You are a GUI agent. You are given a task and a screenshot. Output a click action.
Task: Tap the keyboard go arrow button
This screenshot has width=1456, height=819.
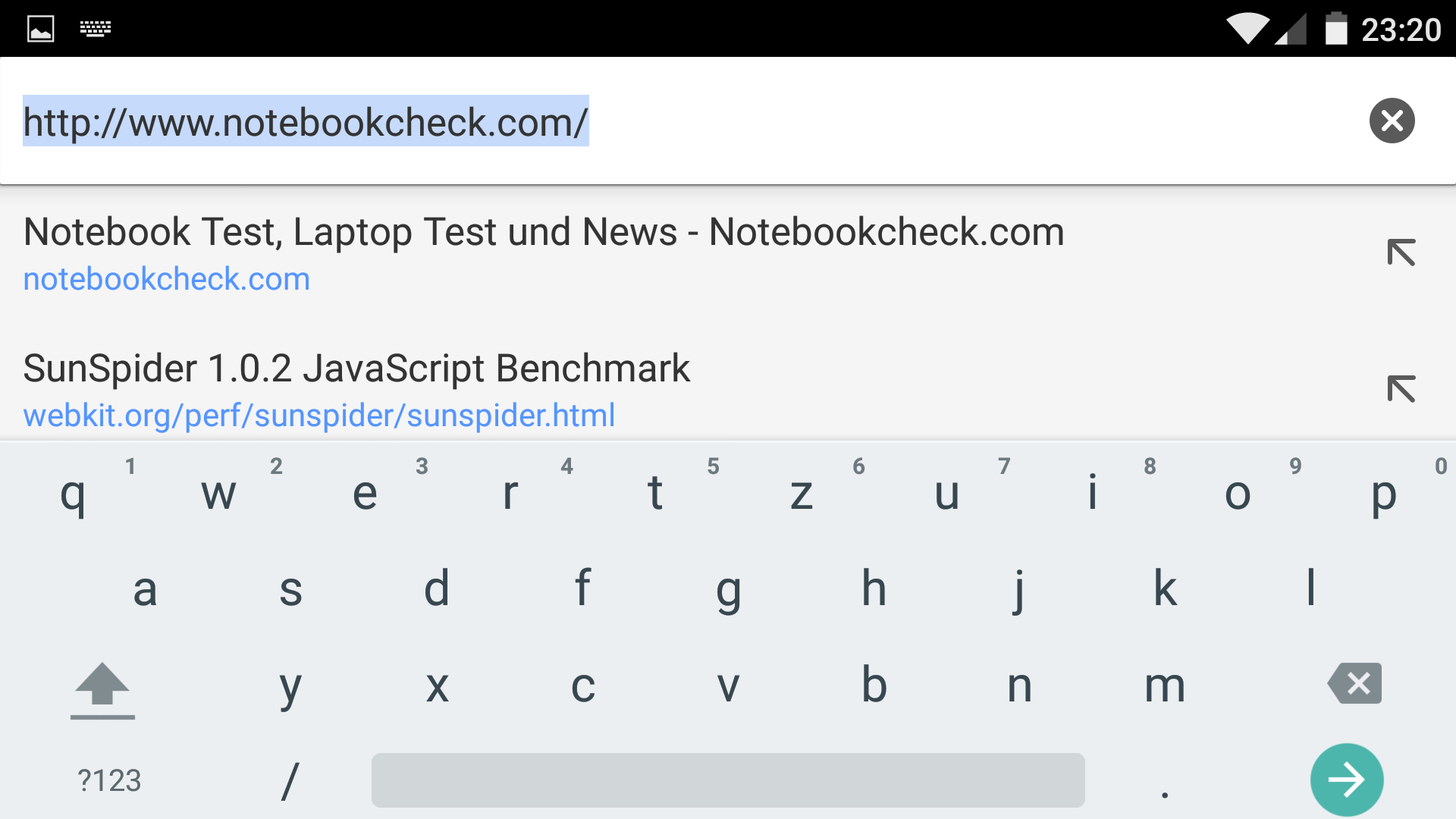(x=1347, y=780)
